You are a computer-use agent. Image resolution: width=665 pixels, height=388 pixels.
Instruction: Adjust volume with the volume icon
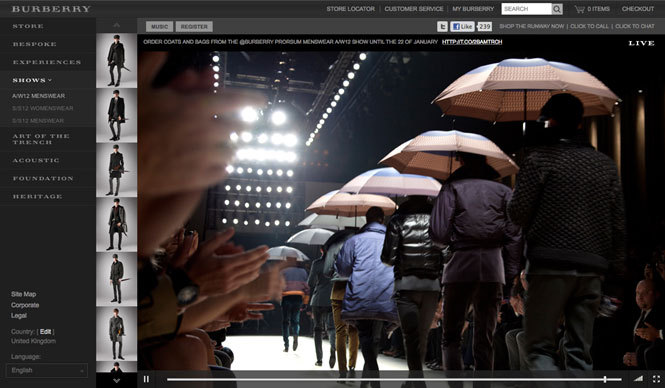point(639,379)
